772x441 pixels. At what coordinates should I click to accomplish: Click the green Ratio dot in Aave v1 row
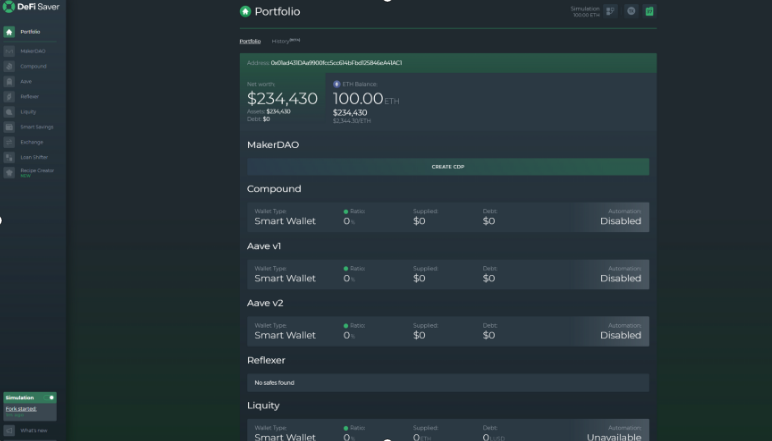[x=346, y=269]
